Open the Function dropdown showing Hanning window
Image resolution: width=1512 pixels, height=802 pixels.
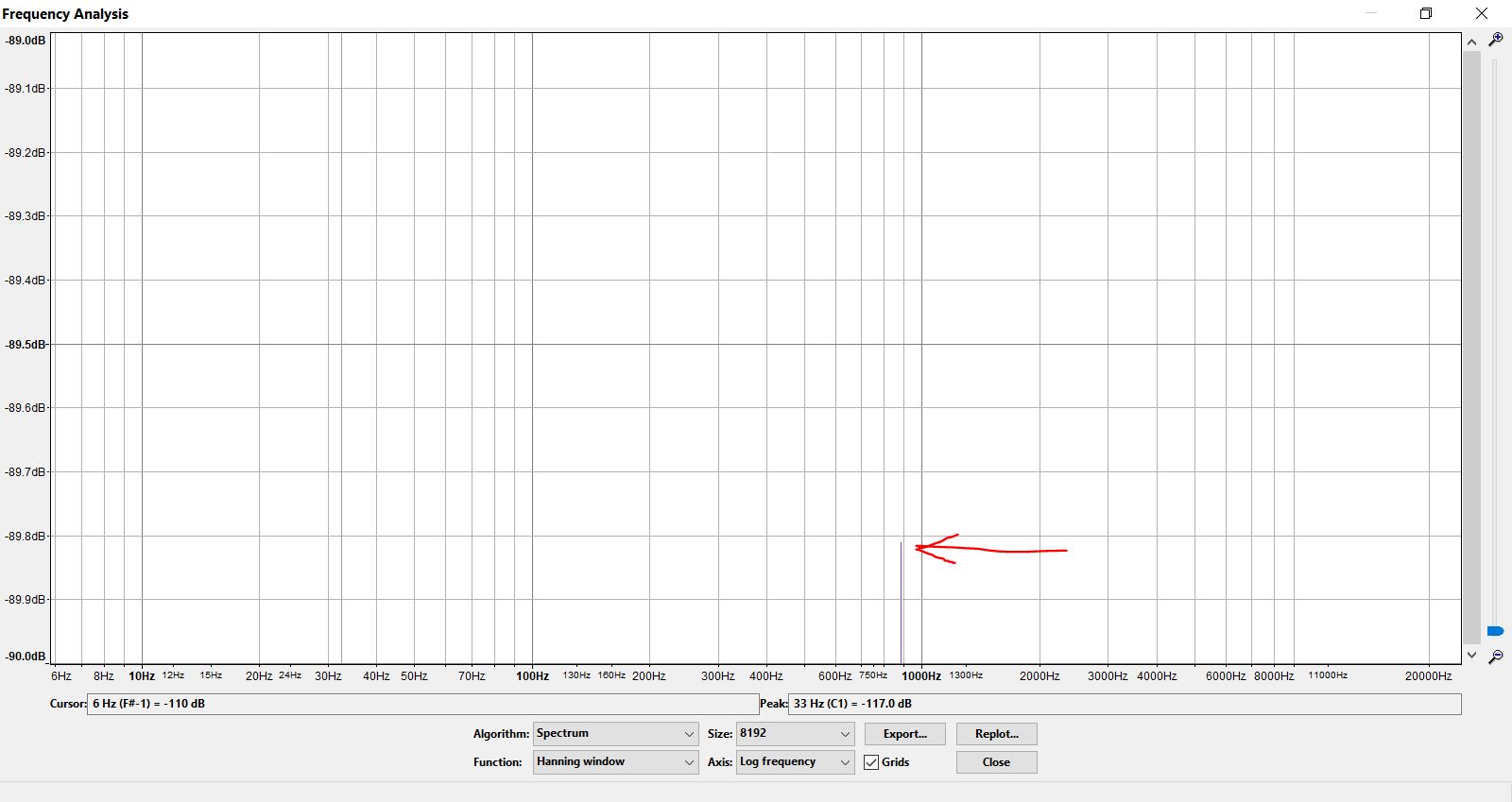(x=616, y=762)
